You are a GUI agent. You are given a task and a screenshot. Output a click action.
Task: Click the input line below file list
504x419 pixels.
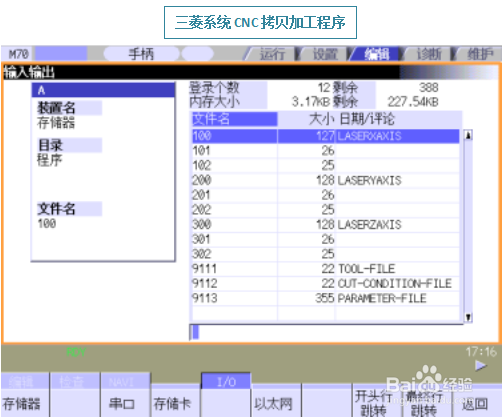[326, 332]
